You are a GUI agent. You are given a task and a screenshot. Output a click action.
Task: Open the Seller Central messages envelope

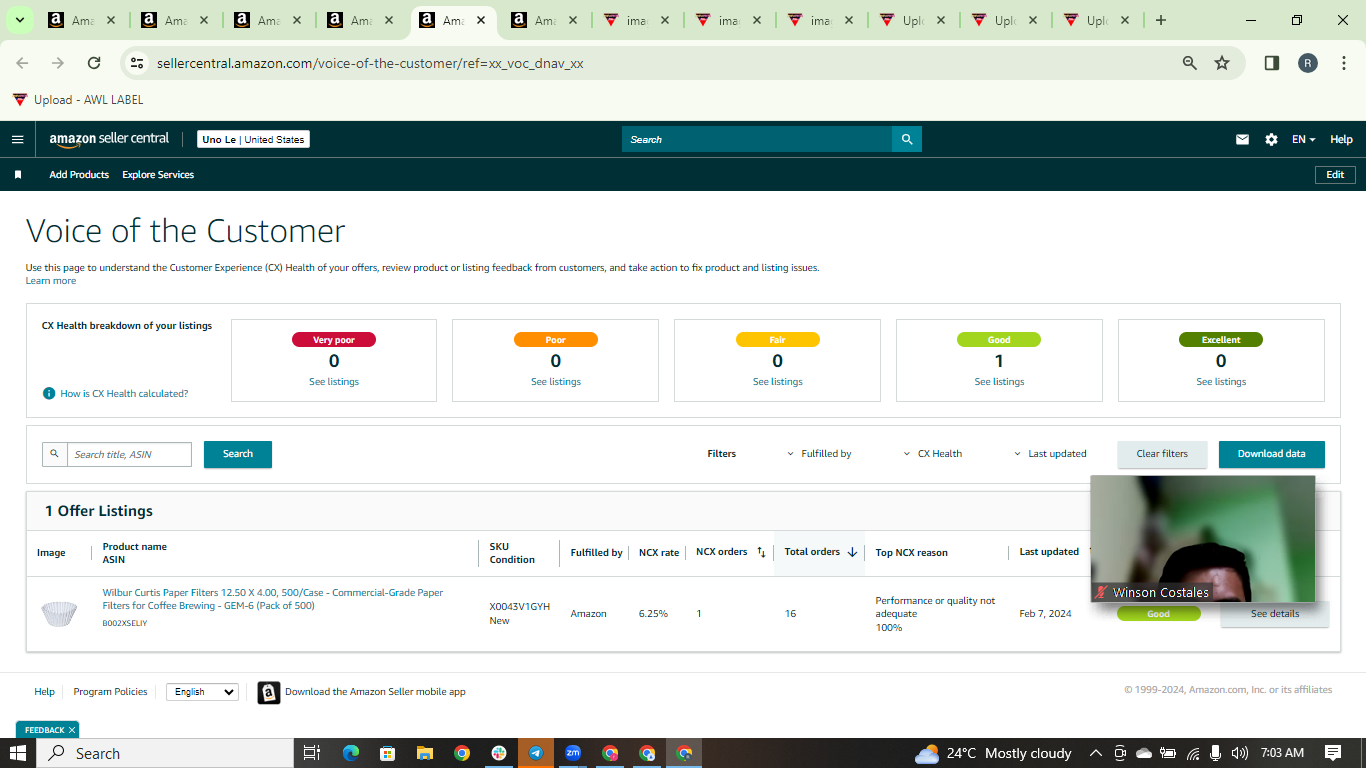1242,140
